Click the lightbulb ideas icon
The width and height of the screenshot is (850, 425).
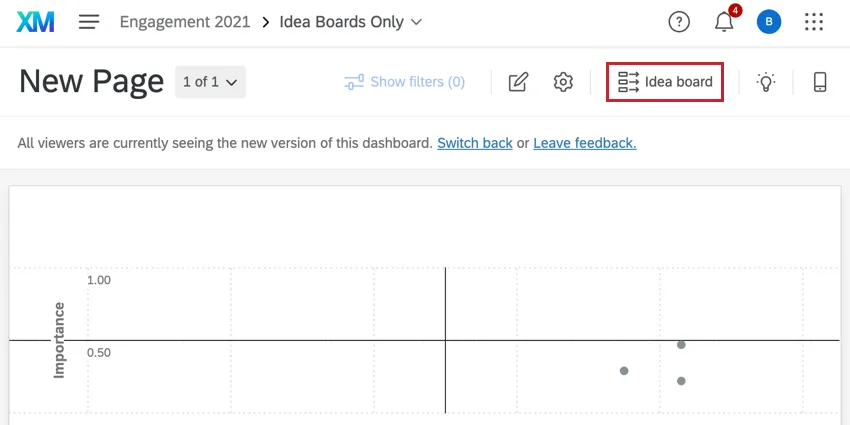[766, 82]
